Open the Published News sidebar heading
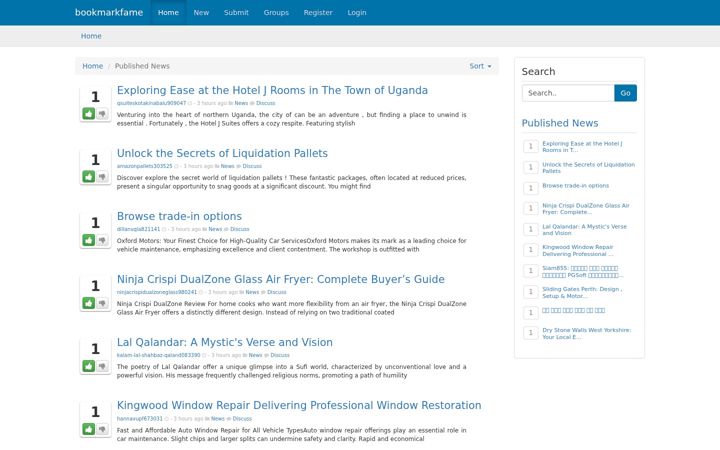This screenshot has height=450, width=720. (560, 123)
